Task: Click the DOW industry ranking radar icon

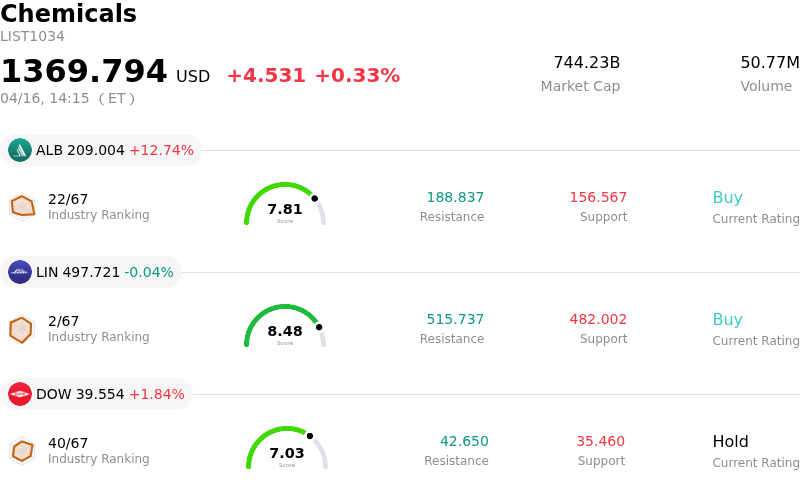Action: pos(22,451)
